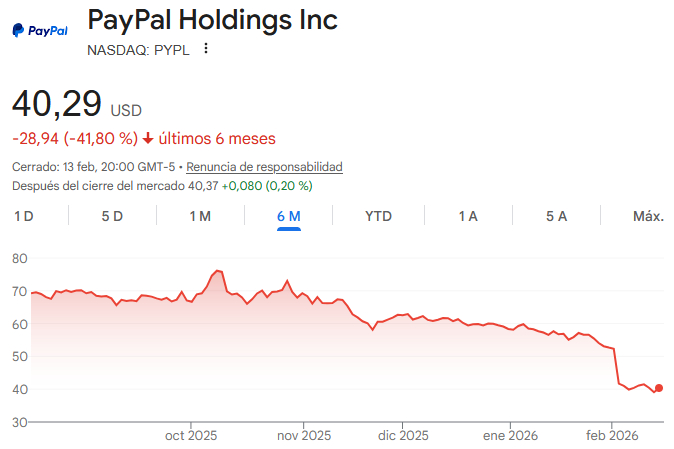The width and height of the screenshot is (674, 449).
Task: Click the red downward arrow indicator
Action: coord(149,139)
